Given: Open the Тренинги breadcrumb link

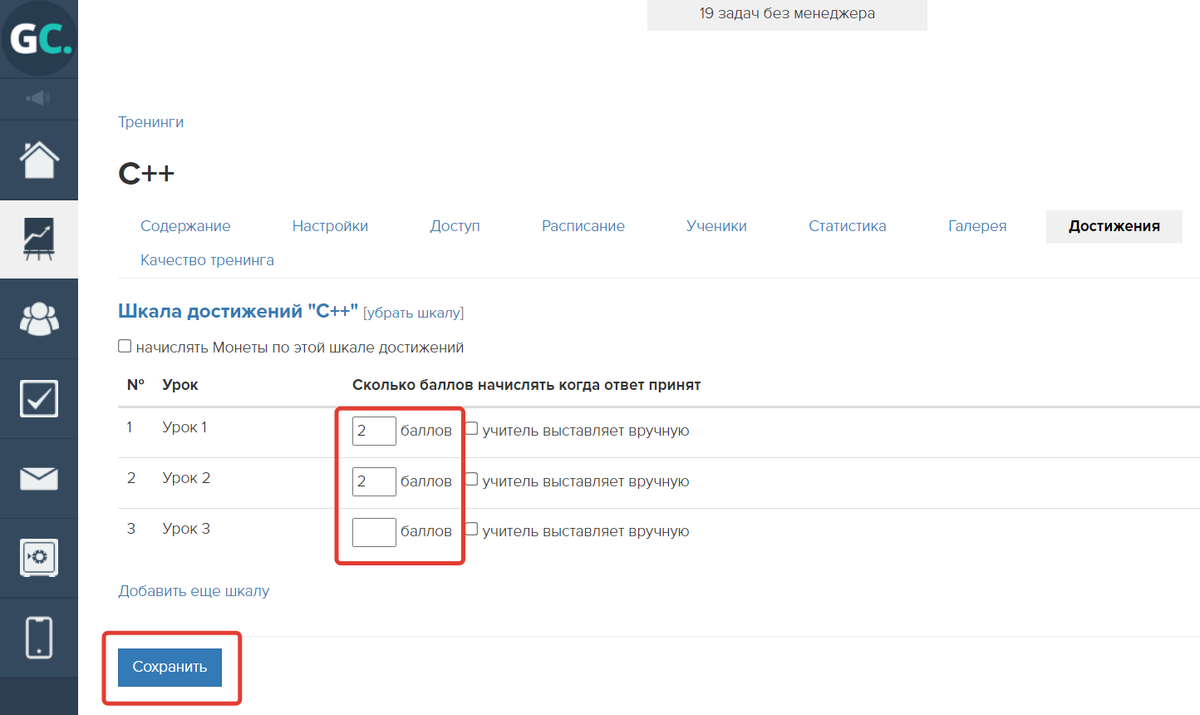Looking at the screenshot, I should pos(151,122).
